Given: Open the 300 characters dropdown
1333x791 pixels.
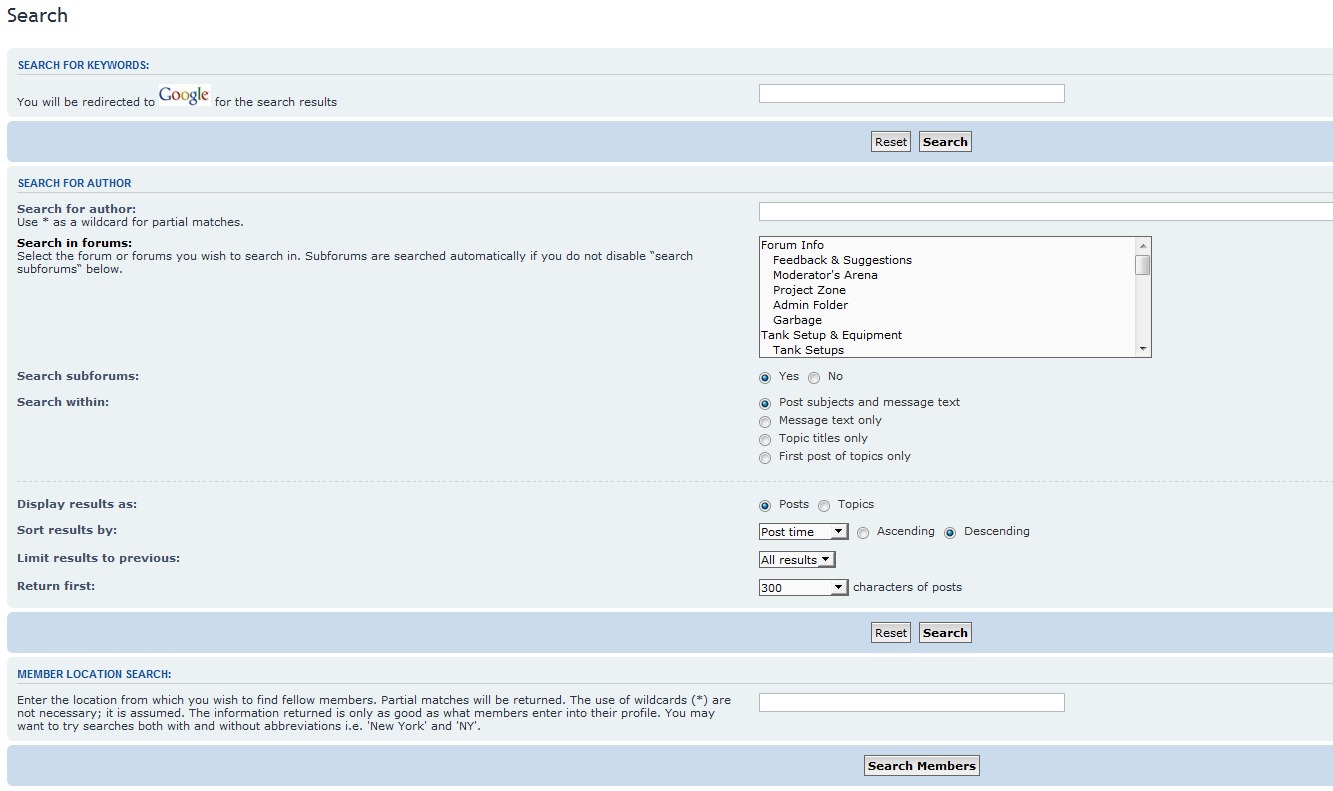Looking at the screenshot, I should (804, 588).
